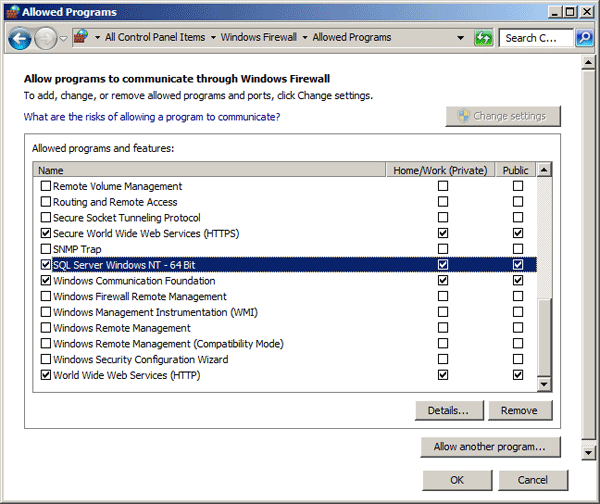
Task: Expand dropdown before All Control Panel Items
Action: [97, 38]
